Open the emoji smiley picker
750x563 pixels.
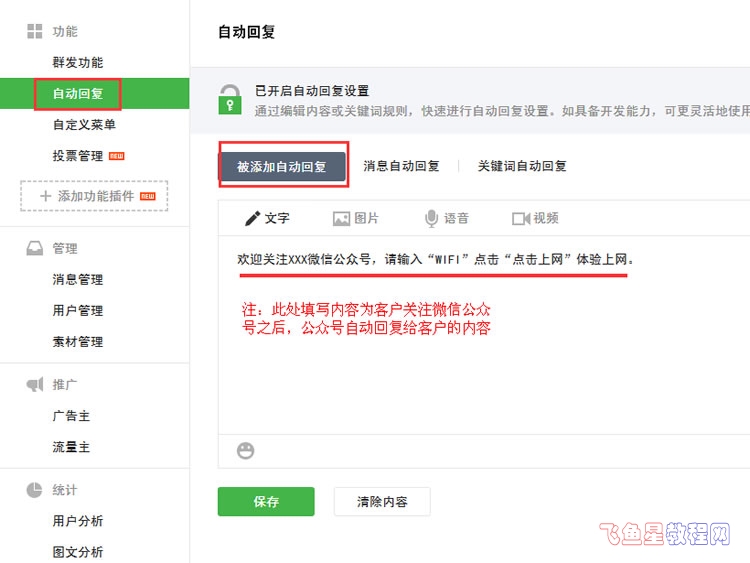[x=245, y=451]
